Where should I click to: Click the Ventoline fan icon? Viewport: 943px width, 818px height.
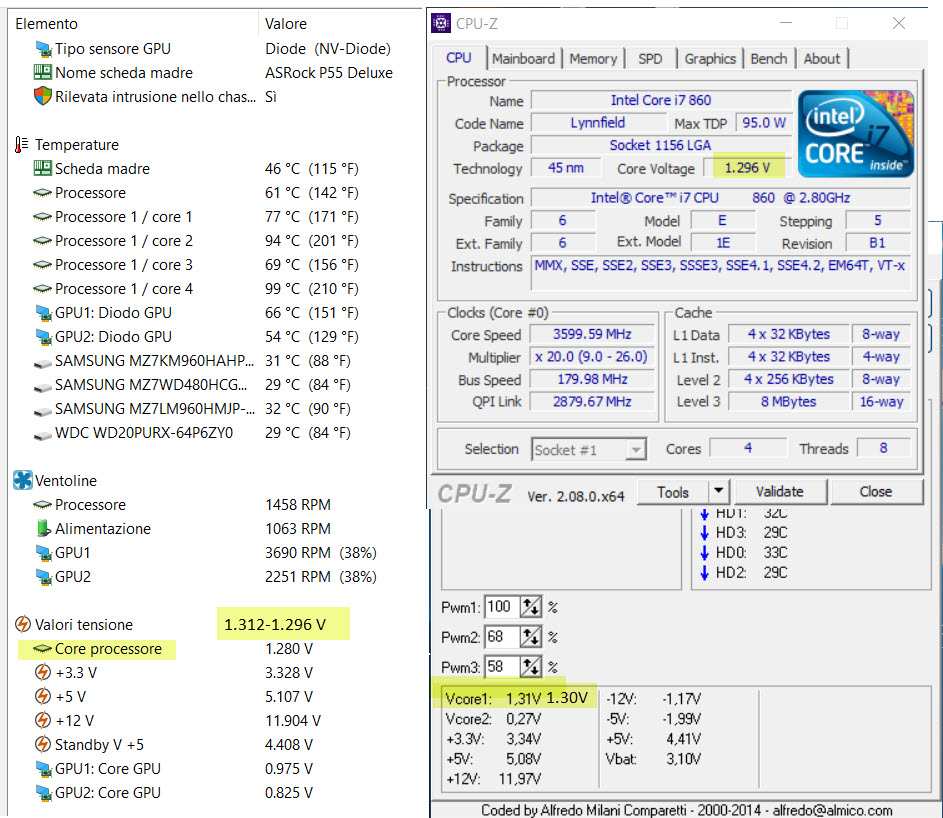[22, 480]
